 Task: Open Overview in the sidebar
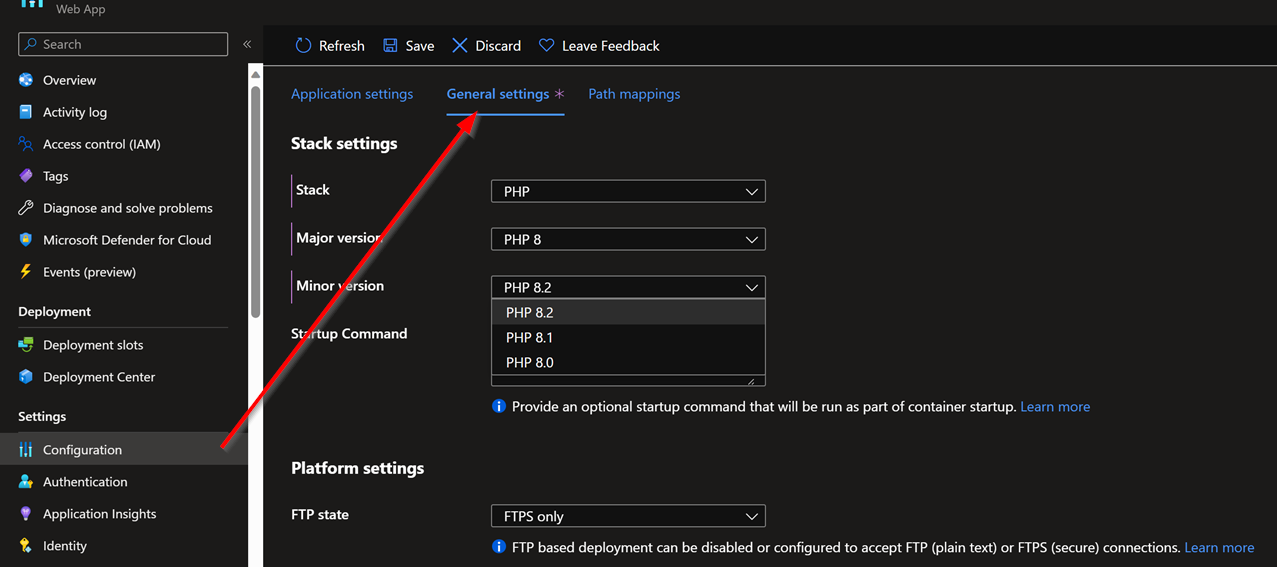70,80
